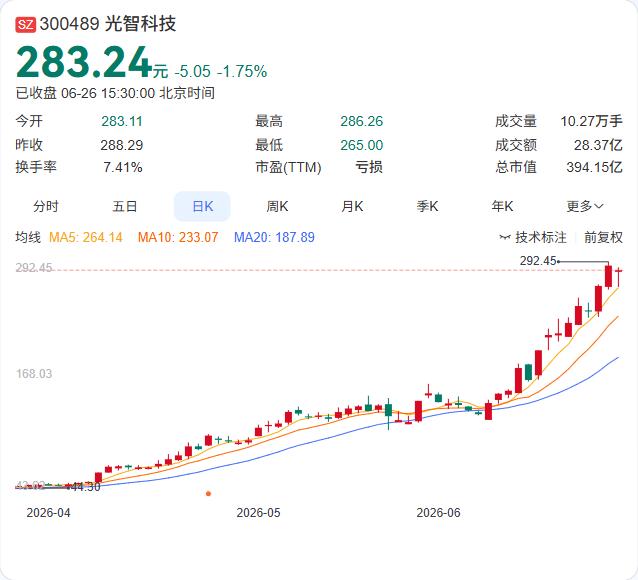The image size is (638, 580).
Task: Click the 市盈(TTM) value 亏损
Action: [x=369, y=167]
